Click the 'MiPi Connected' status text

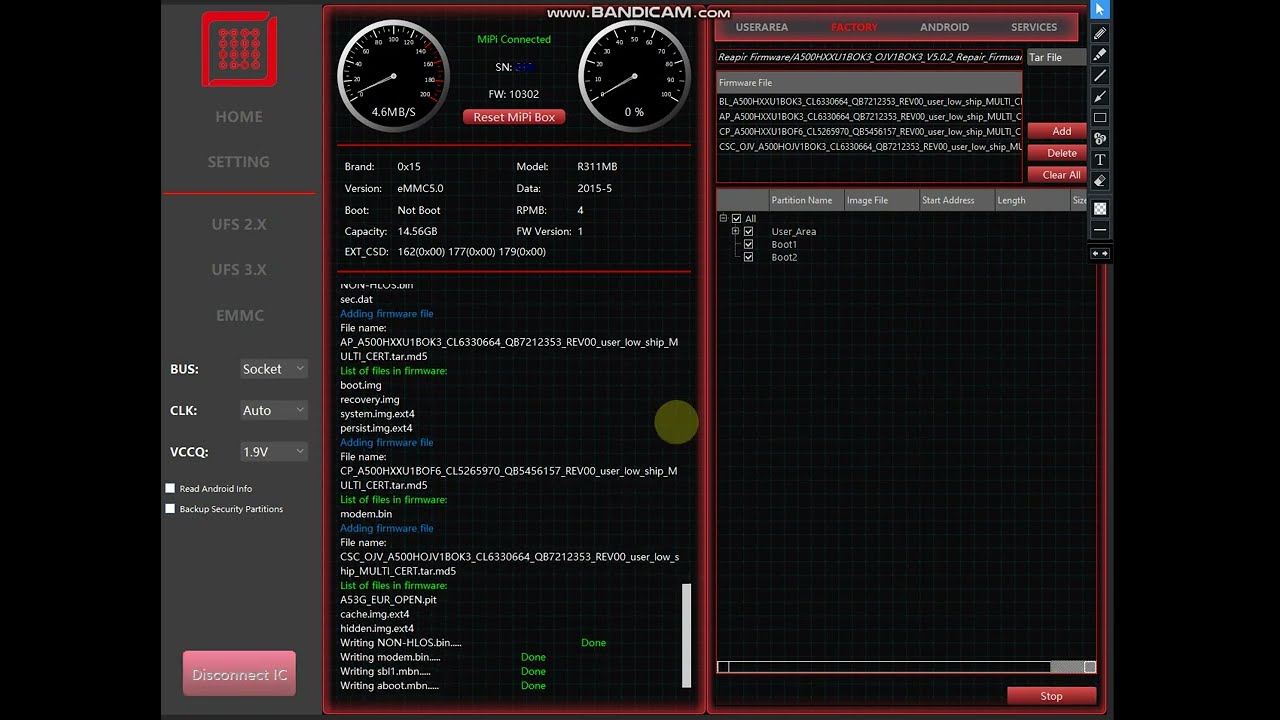pyautogui.click(x=514, y=39)
